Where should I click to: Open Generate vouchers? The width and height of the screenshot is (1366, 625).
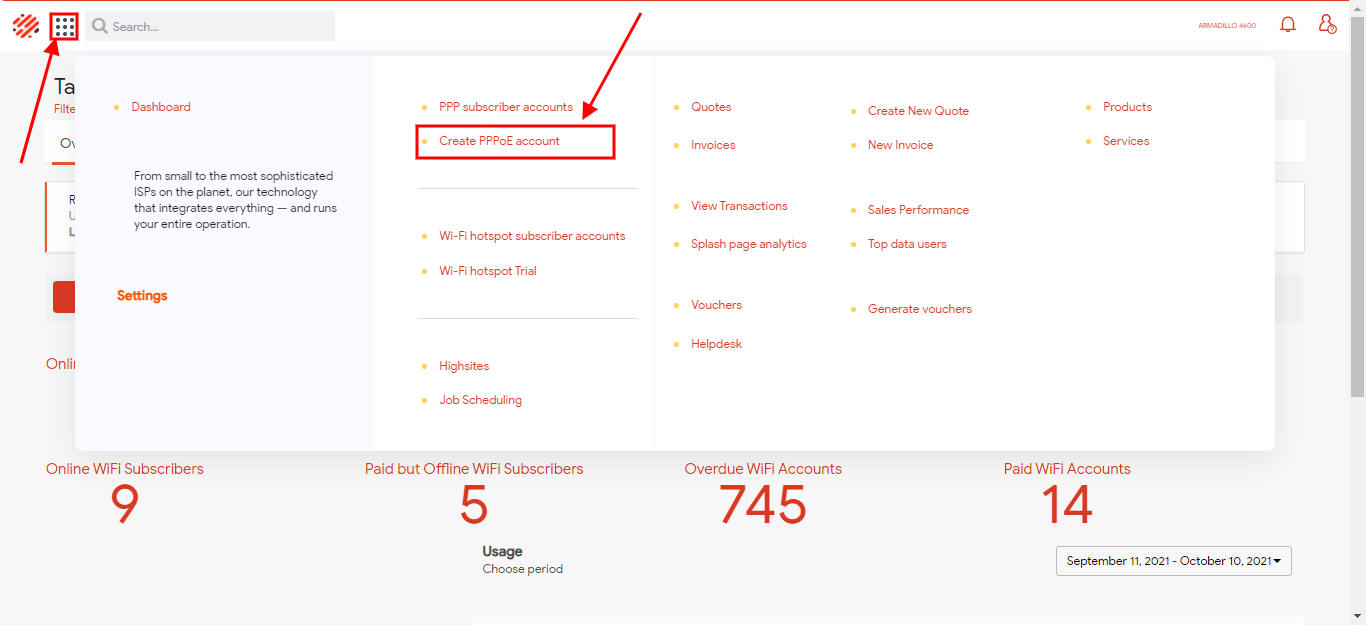(x=919, y=309)
